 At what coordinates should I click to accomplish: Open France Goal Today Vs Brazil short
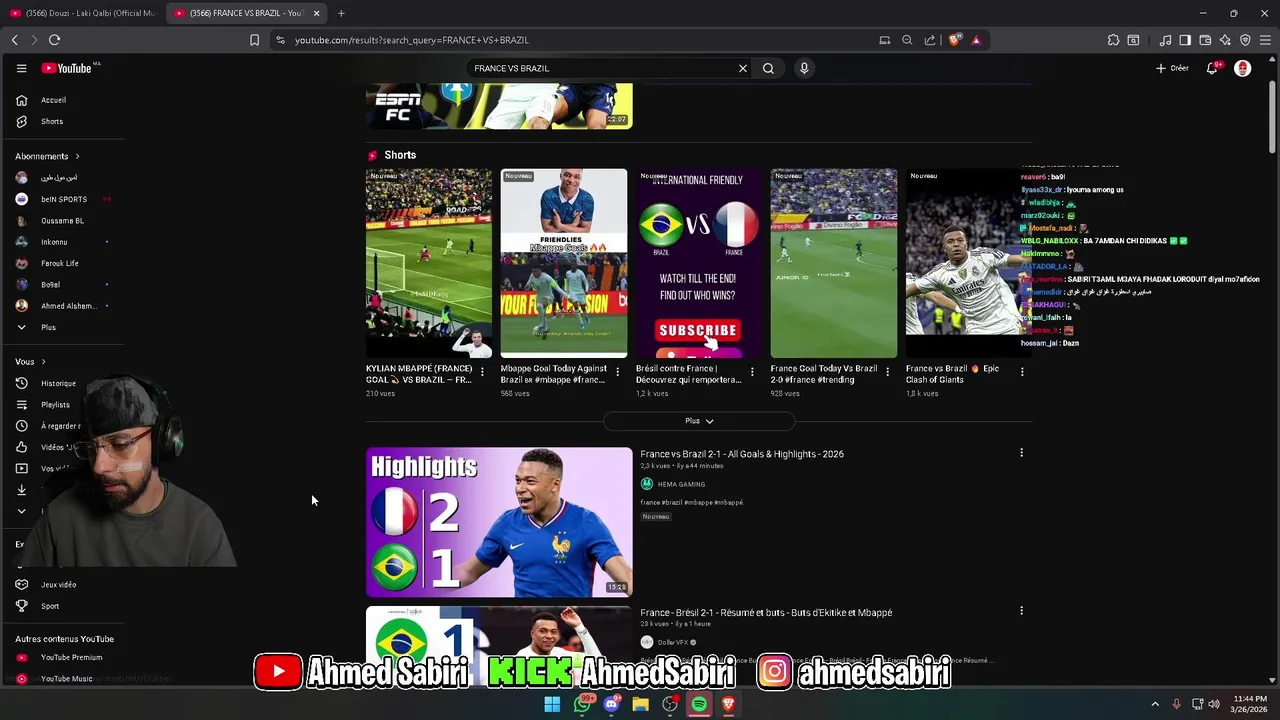(834, 263)
